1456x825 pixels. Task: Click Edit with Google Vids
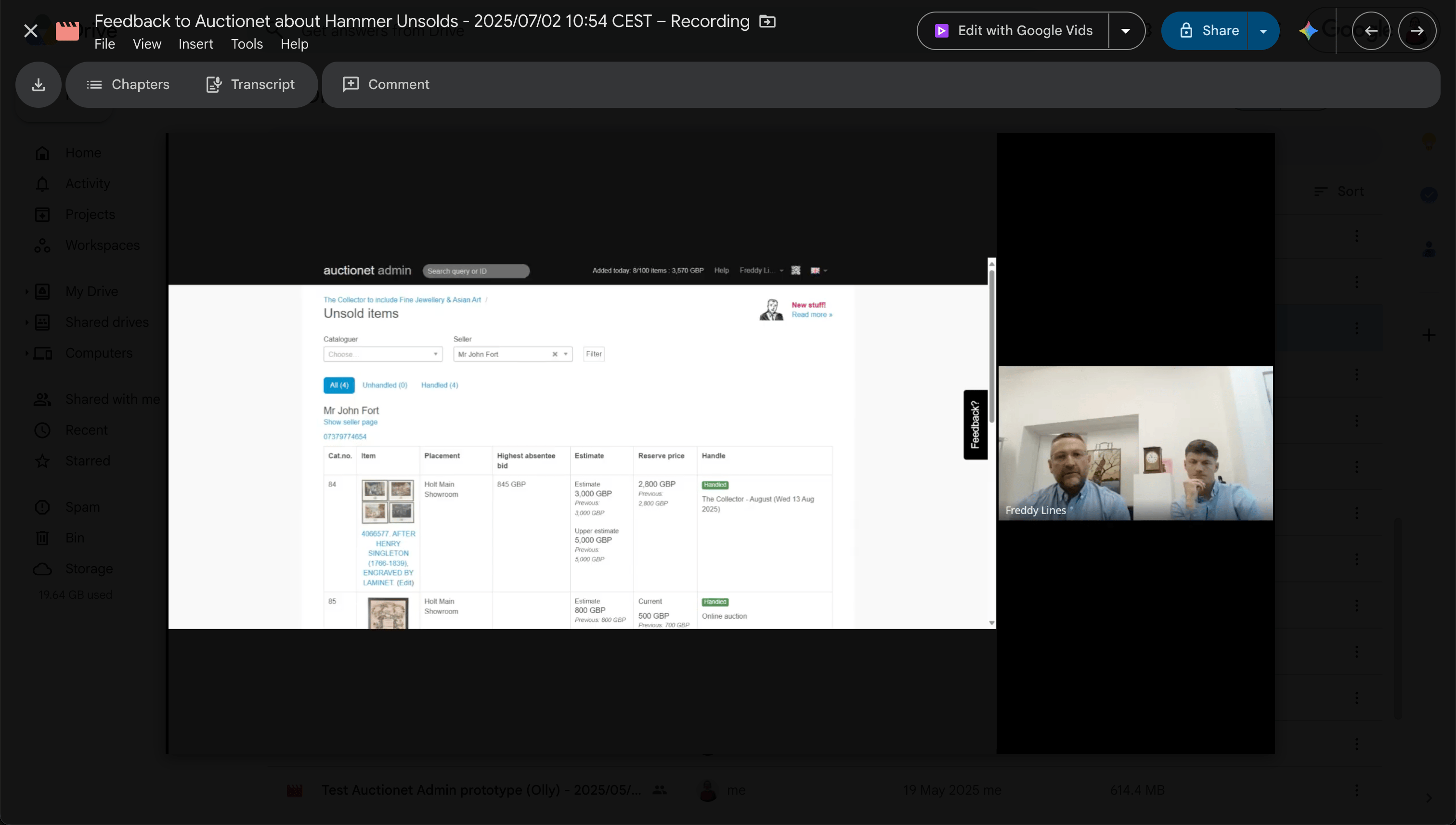pos(1014,31)
